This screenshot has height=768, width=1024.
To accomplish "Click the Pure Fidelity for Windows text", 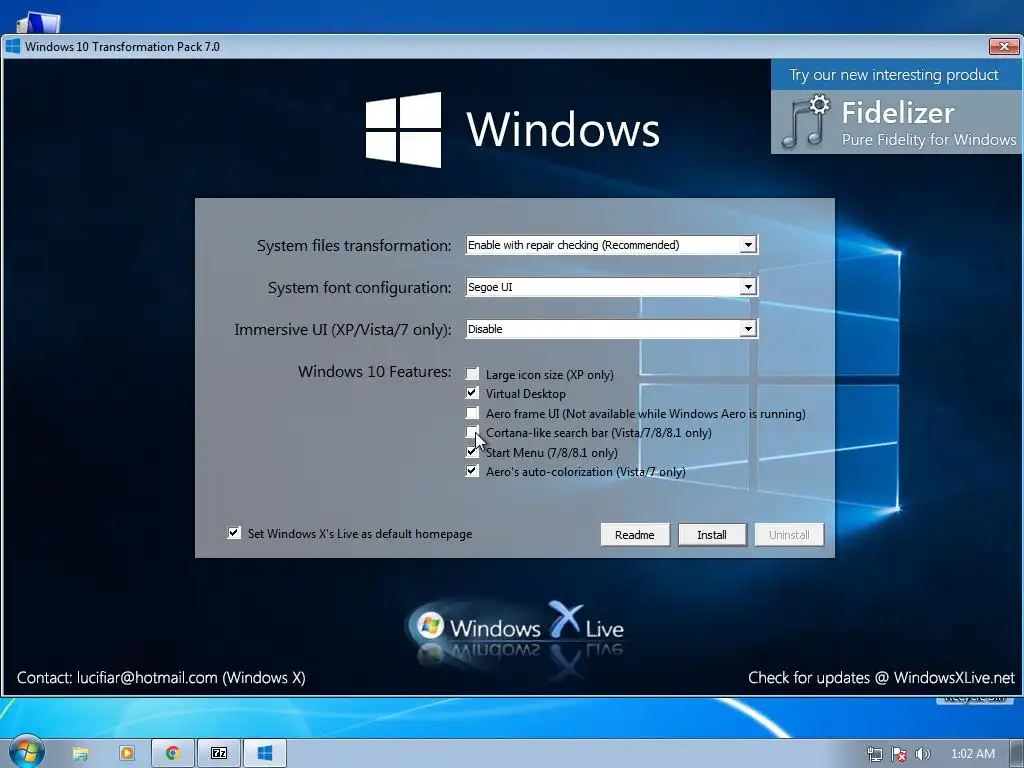I will pos(929,140).
